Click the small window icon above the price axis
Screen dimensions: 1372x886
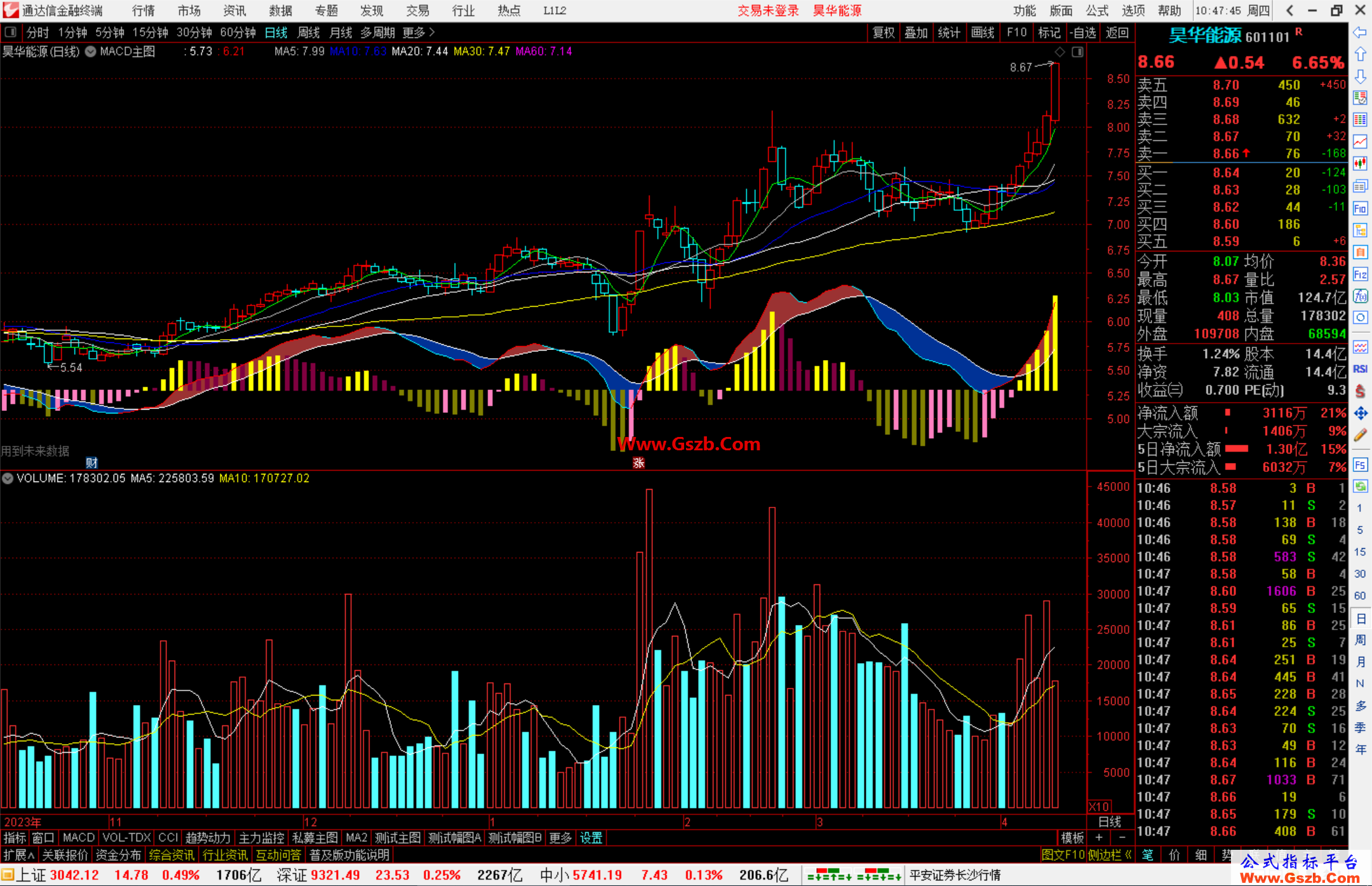[1077, 52]
